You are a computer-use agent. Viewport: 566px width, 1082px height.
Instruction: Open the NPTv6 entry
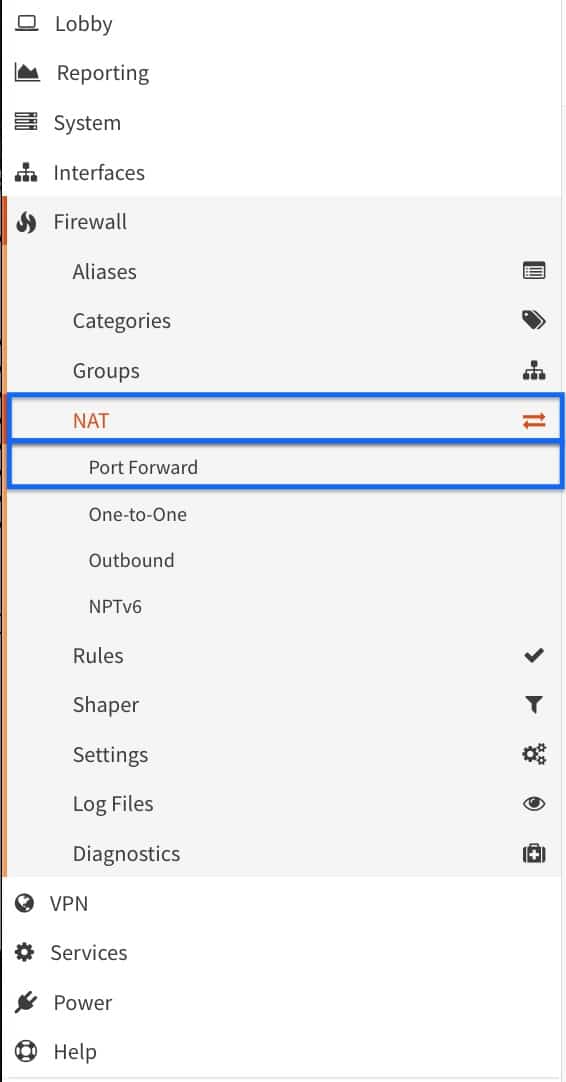[x=283, y=607]
